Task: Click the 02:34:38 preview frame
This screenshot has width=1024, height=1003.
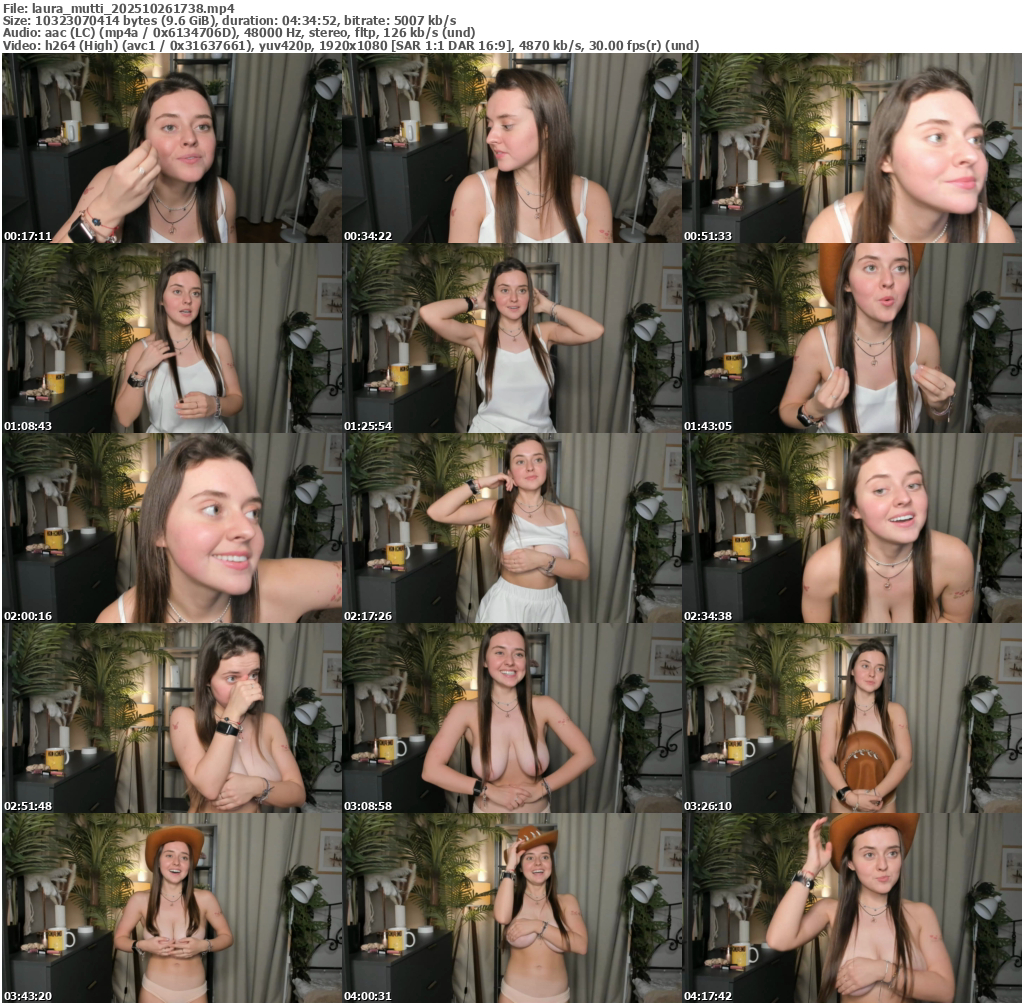Action: [852, 528]
